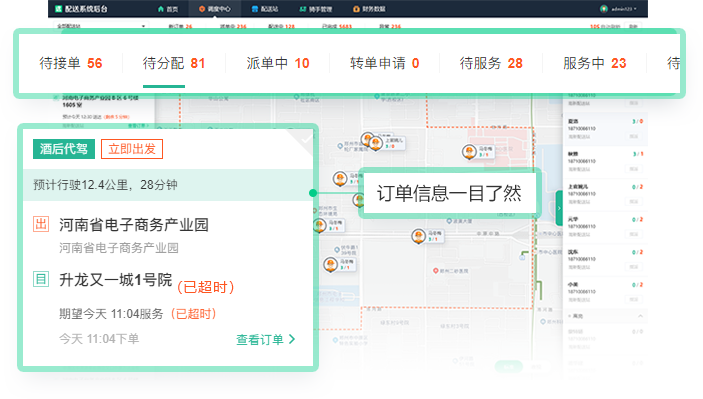Select the 上官婉儿 row in rider list
703x399 pixels.
pos(605,195)
